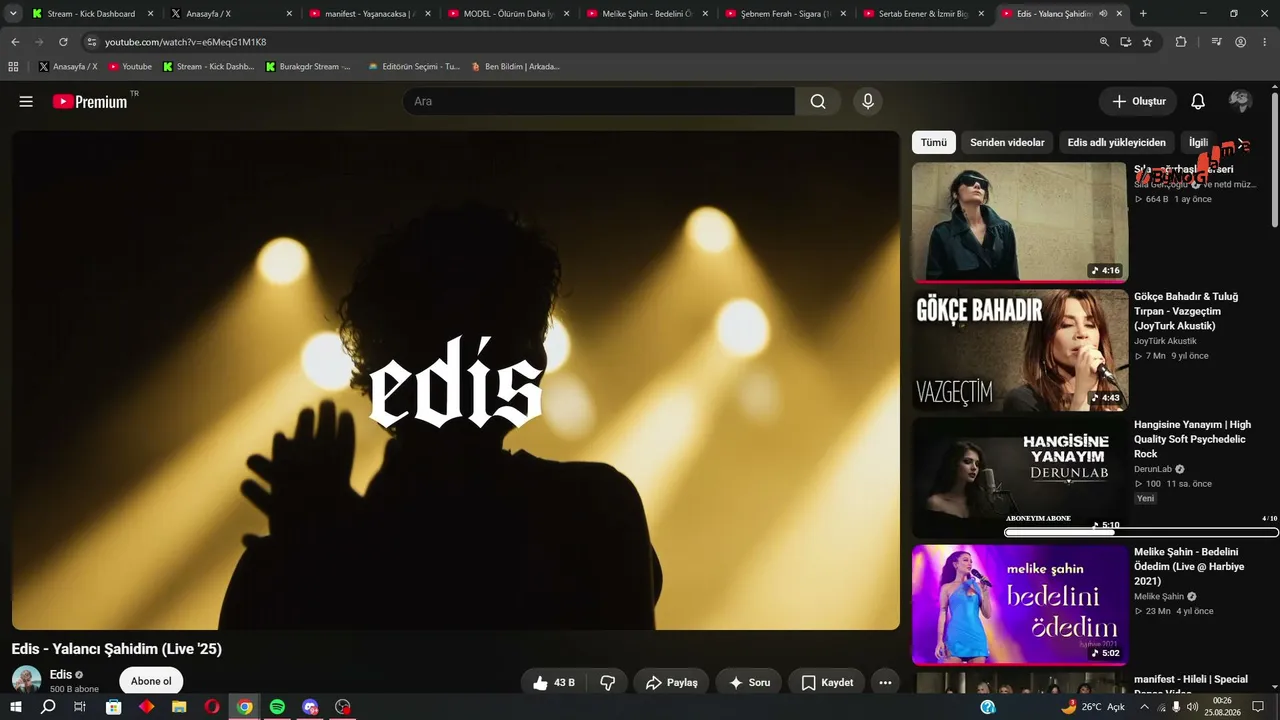
Task: Click the YouTube search field Ara
Action: click(x=598, y=101)
